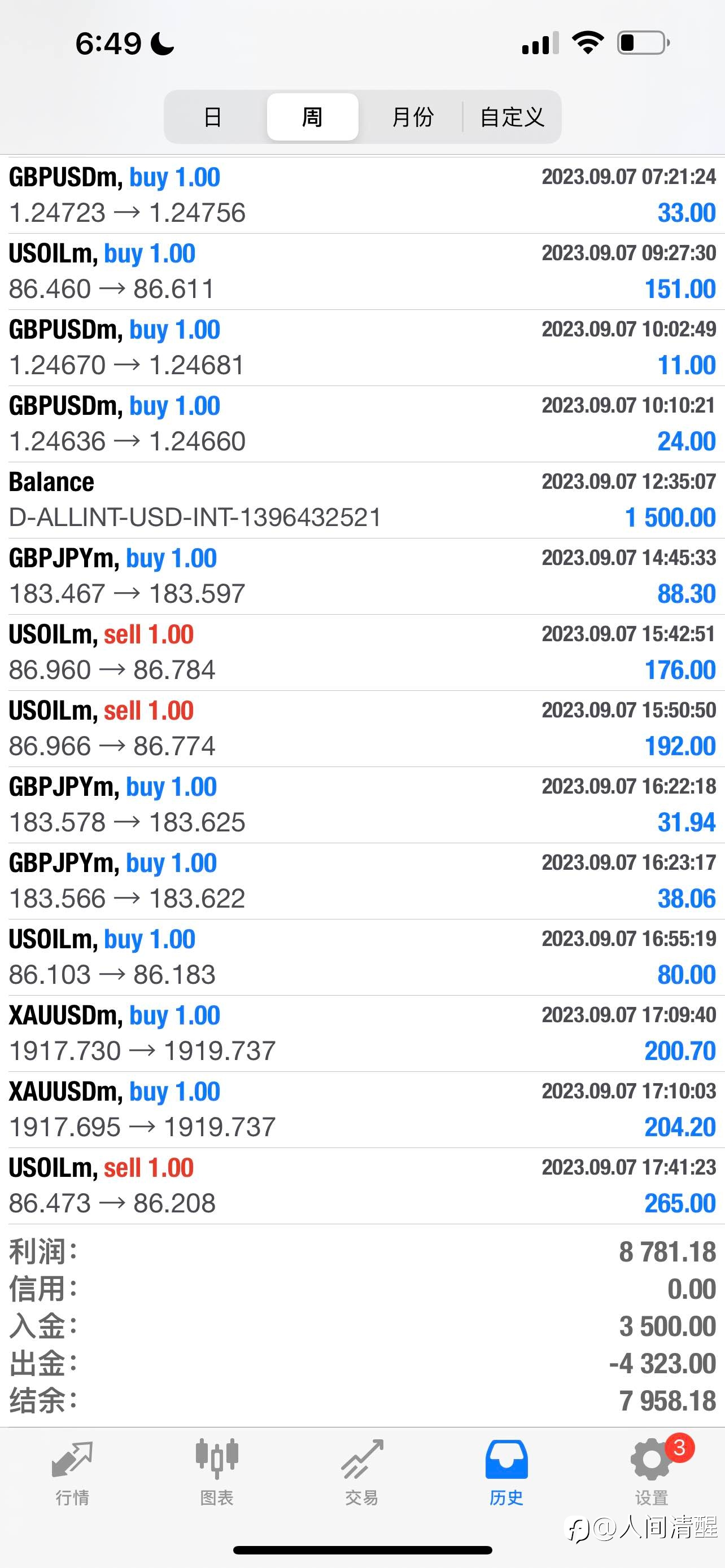This screenshot has height=1568, width=725.
Task: Open GBPJPYm buy trade with profit 88.30
Action: coord(362,576)
